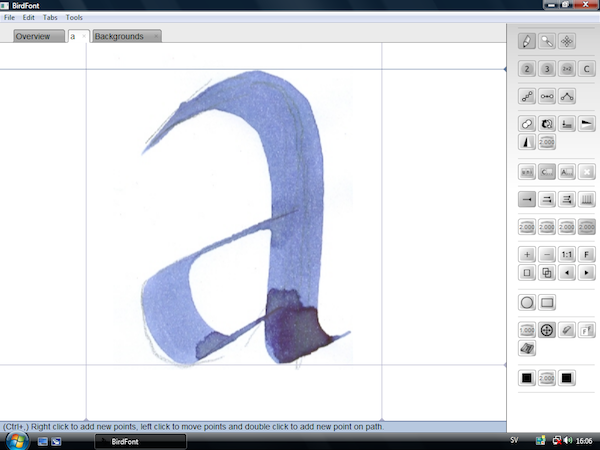
Task: Toggle cubic points mode button '3'
Action: click(547, 69)
